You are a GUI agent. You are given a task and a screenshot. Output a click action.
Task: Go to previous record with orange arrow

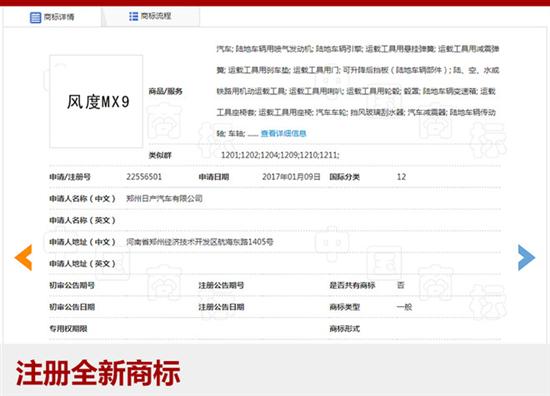coord(24,257)
